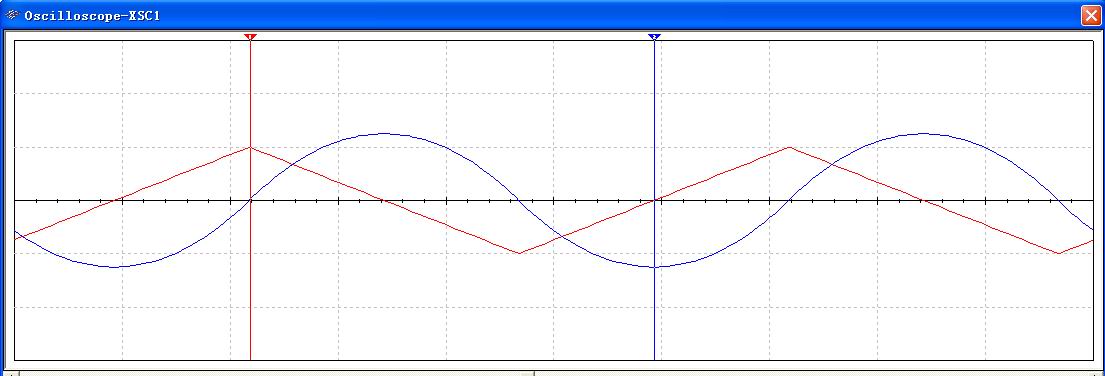
Task: Select the red cursor 1 marker triangle
Action: [x=249, y=37]
